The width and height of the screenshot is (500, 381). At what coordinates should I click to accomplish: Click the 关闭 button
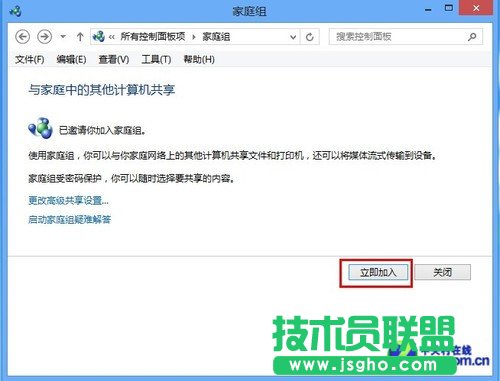(x=443, y=272)
